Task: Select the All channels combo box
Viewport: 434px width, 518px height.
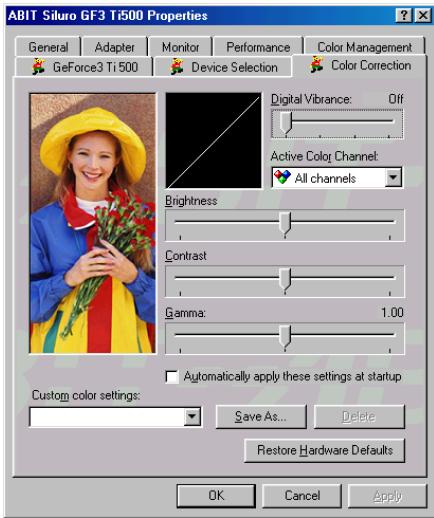Action: pos(337,178)
